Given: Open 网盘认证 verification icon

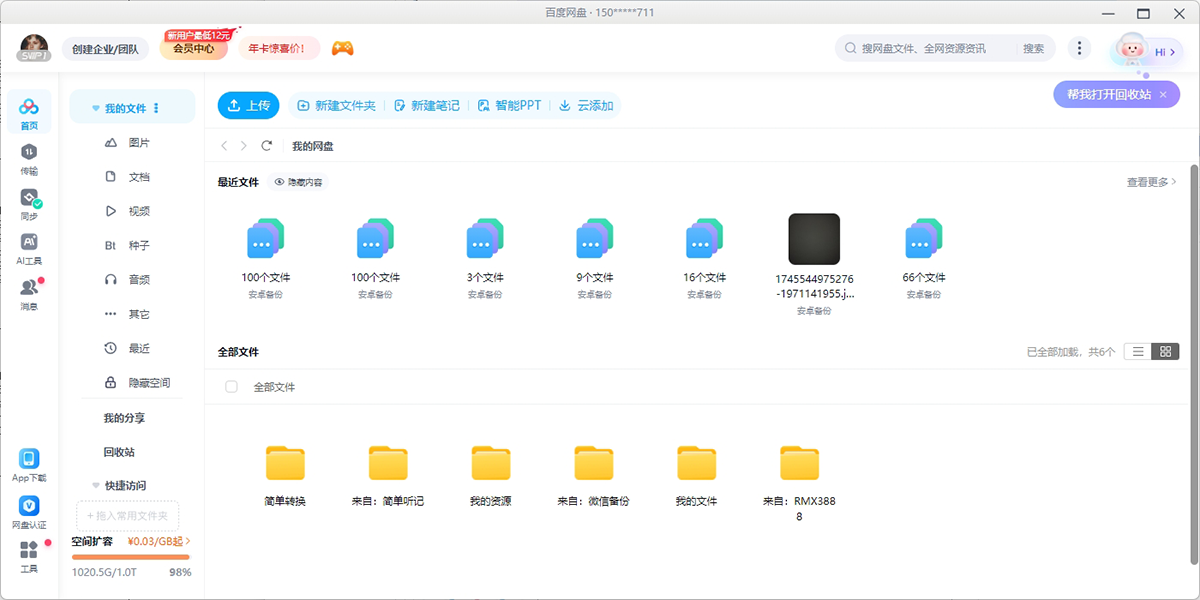Looking at the screenshot, I should 29,513.
